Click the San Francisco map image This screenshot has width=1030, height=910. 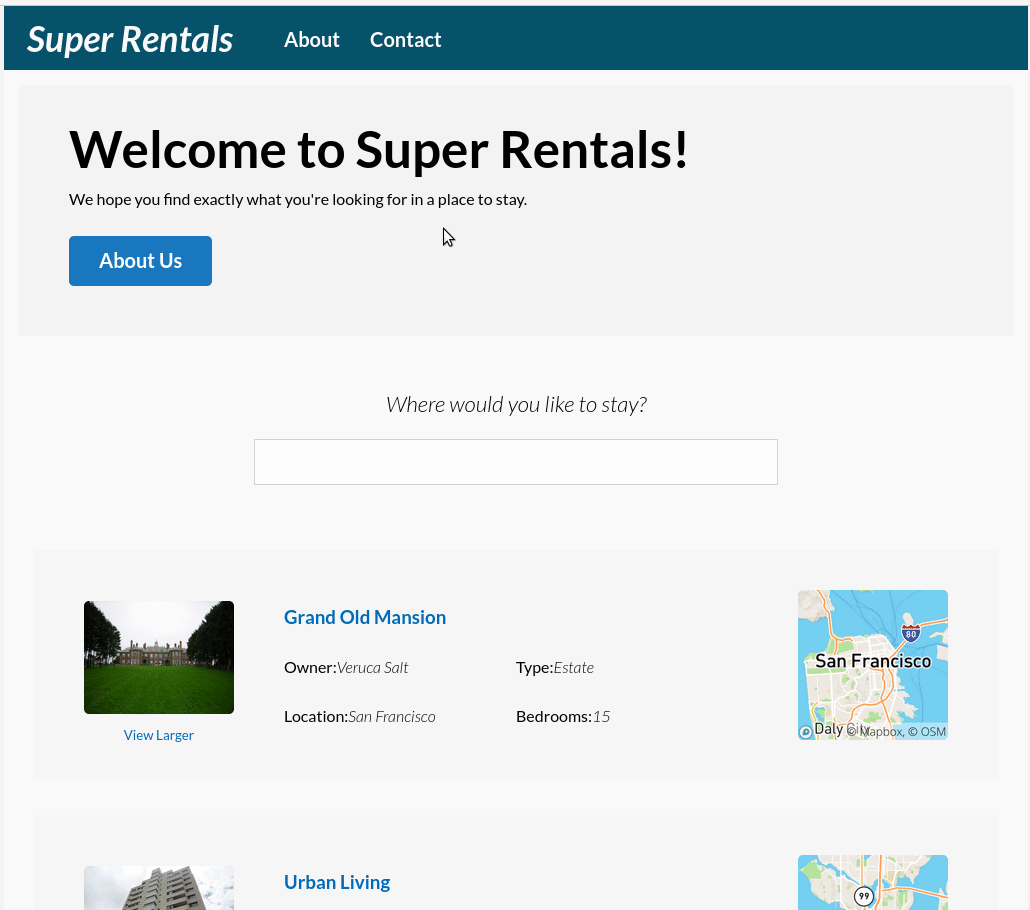[872, 664]
